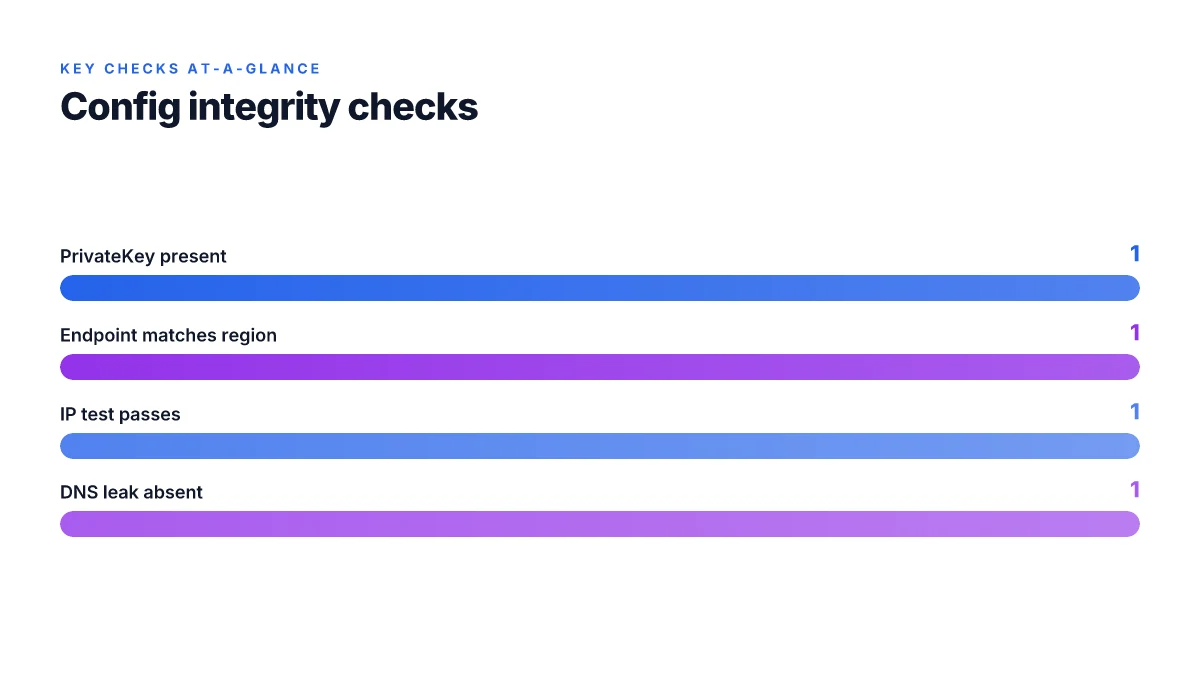Viewport: 1200px width, 680px height.
Task: Click the Config integrity checks heading
Action: point(269,106)
